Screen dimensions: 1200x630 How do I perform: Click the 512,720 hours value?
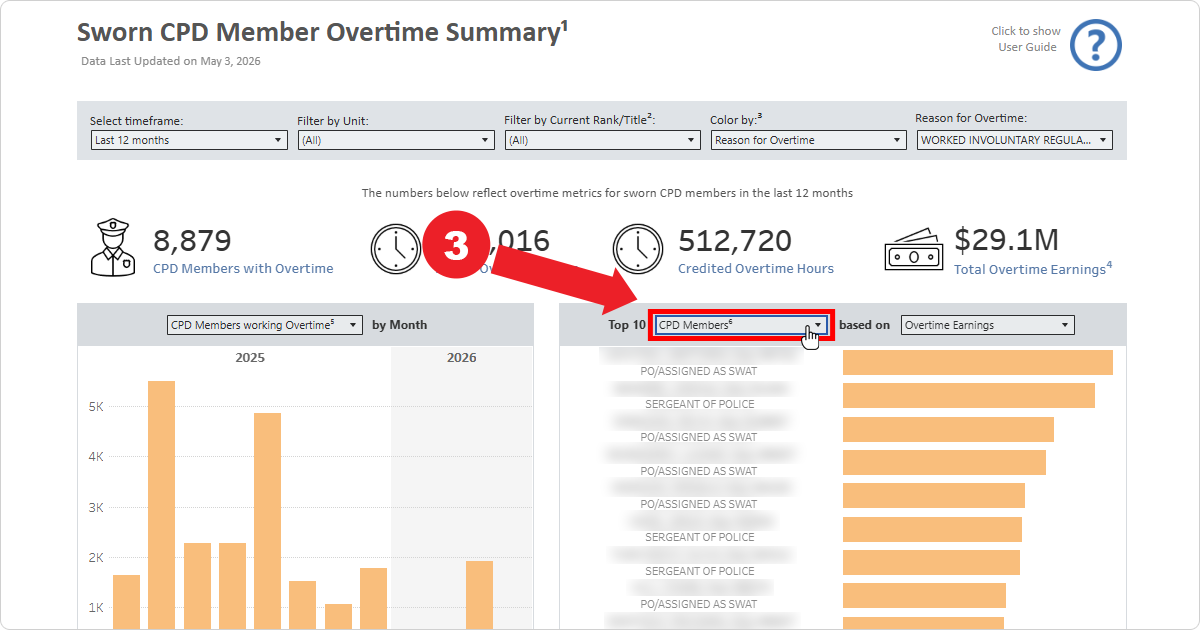pos(735,240)
